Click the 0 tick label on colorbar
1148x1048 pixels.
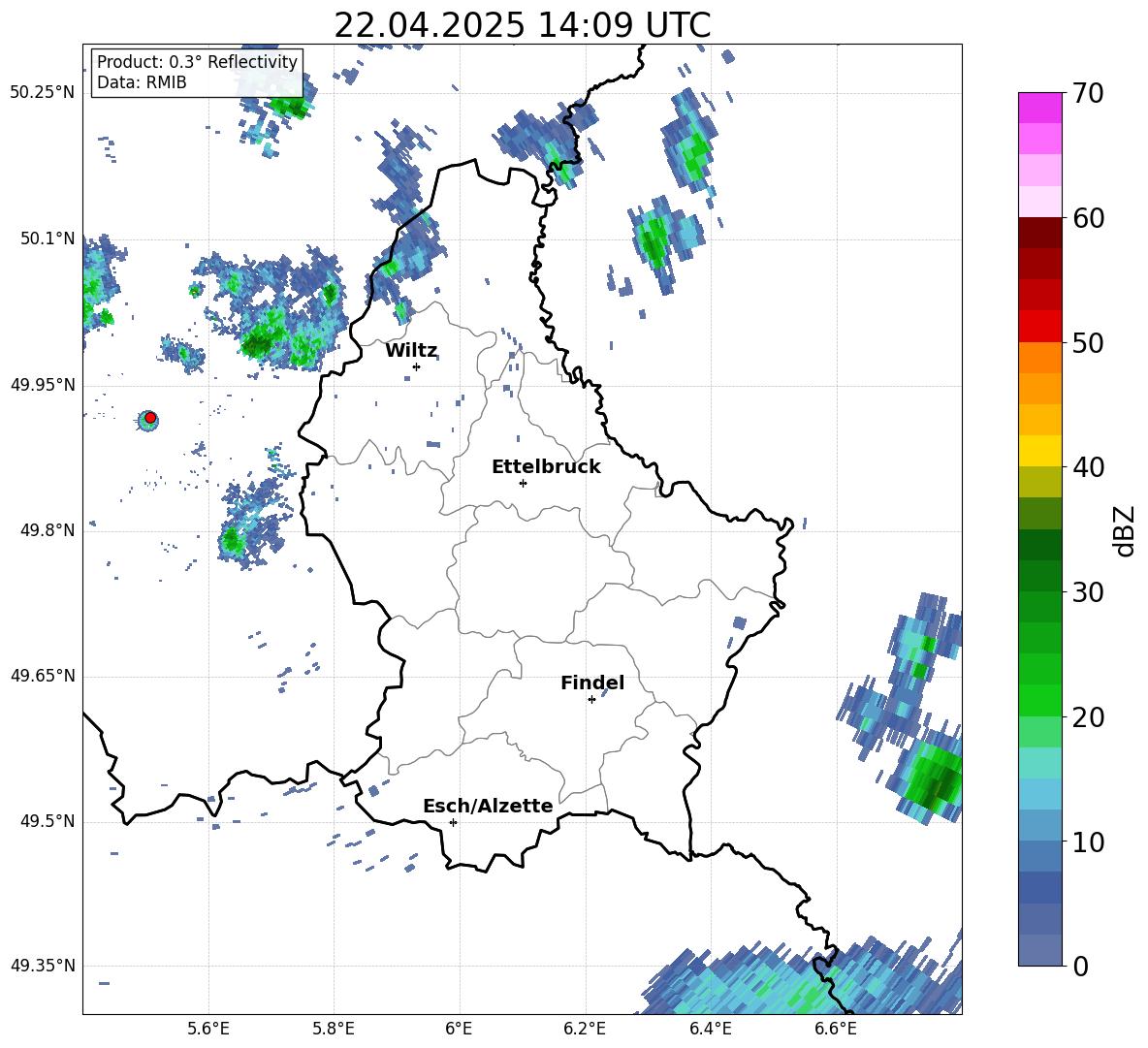pyautogui.click(x=1080, y=967)
